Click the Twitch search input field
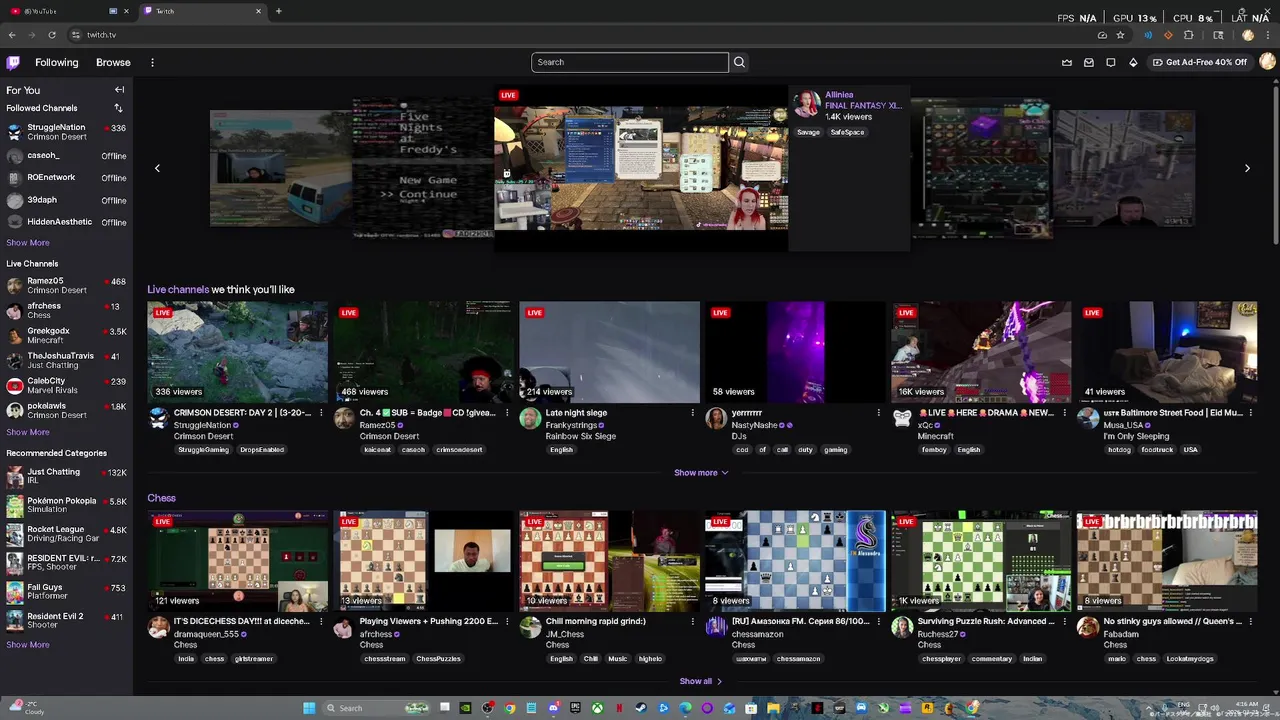Screen dimensions: 1280x720 (630, 62)
